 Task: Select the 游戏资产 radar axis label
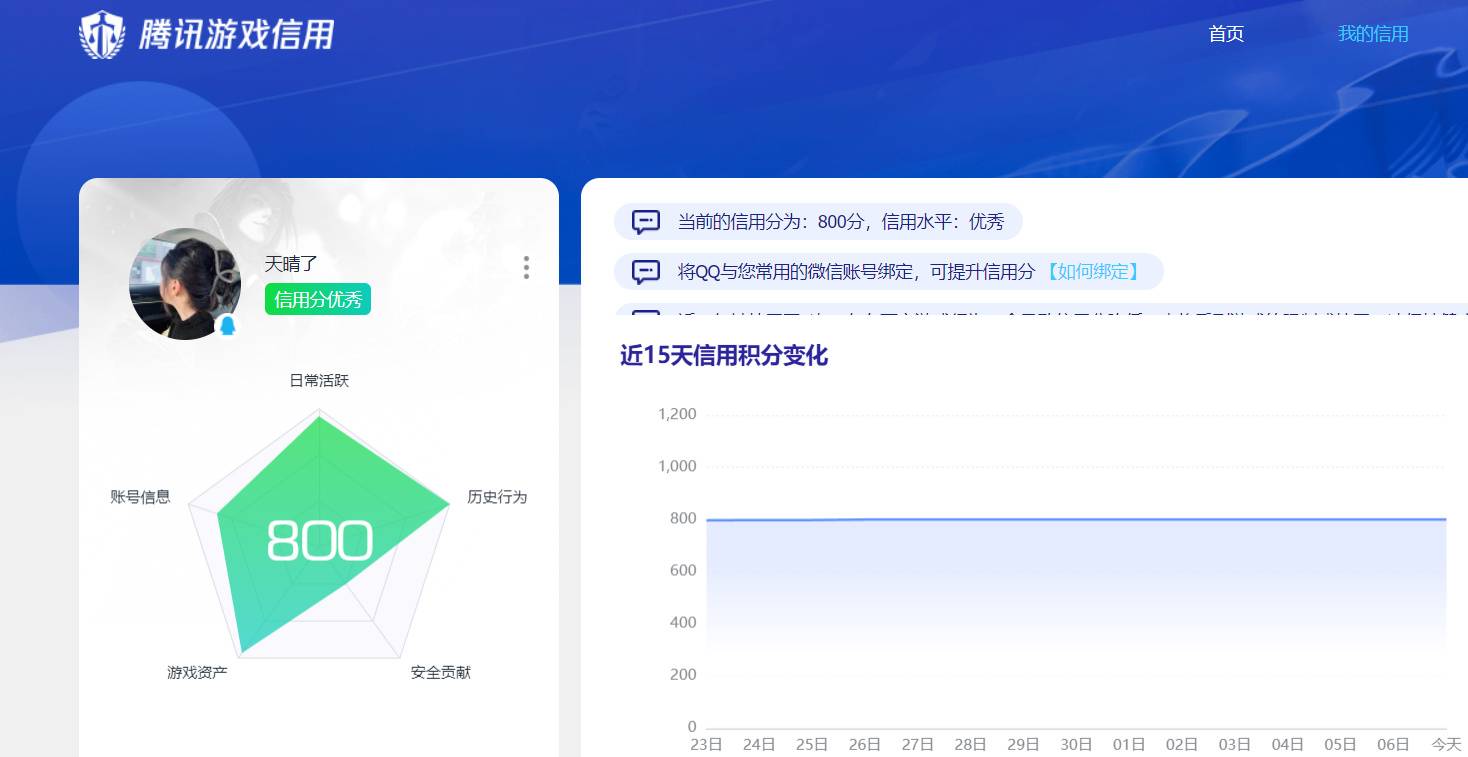[197, 672]
